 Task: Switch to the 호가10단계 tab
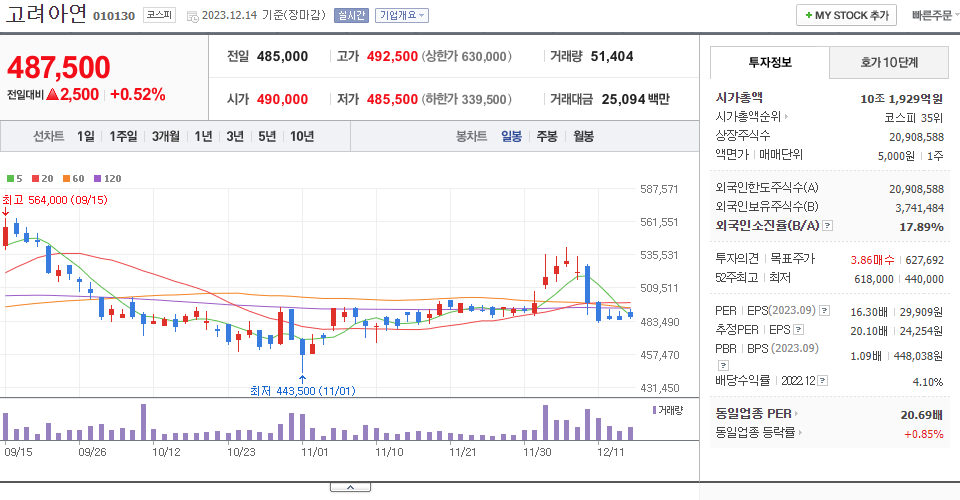889,62
